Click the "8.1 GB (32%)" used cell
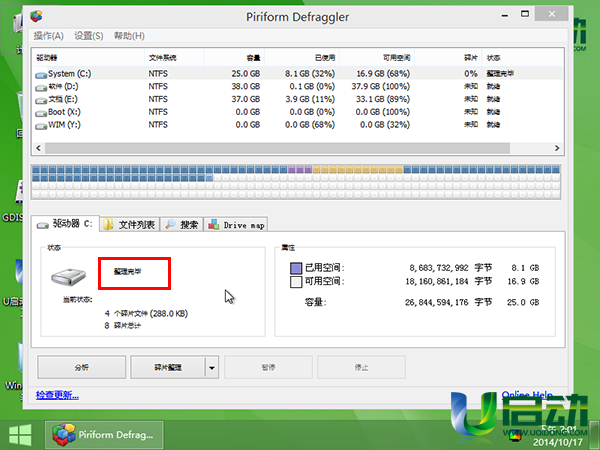 [310, 73]
